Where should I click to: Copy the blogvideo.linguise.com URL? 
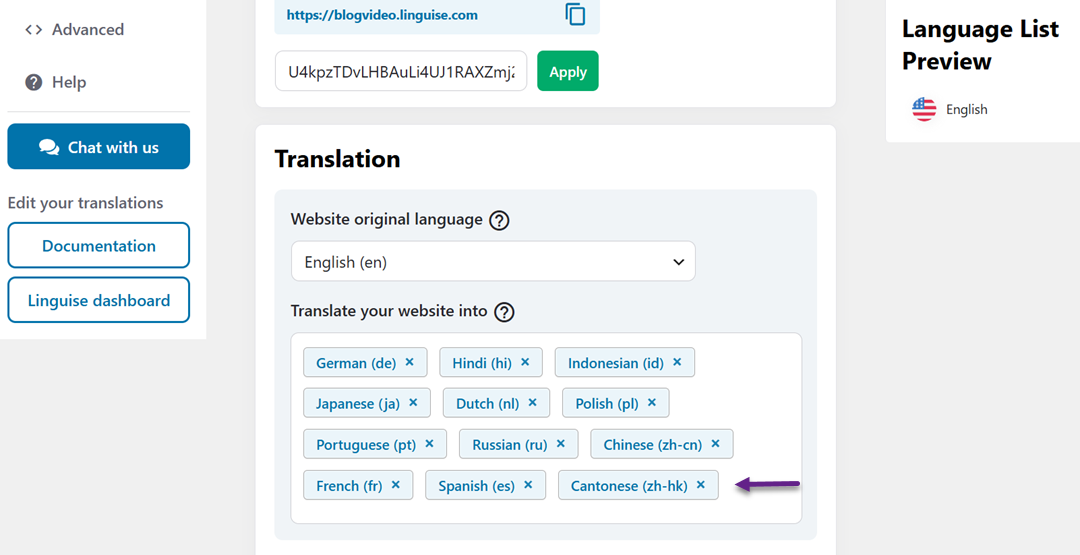coord(575,14)
